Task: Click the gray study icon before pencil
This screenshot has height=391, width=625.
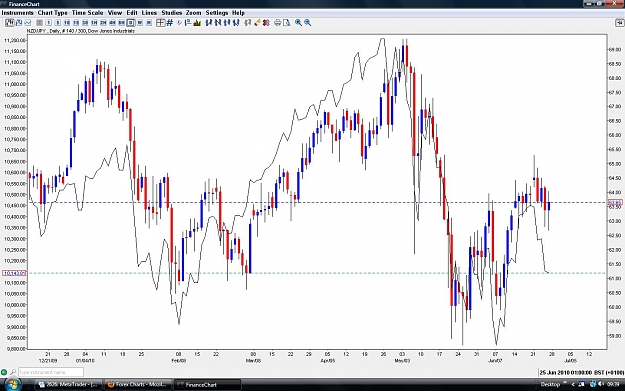Action: pyautogui.click(x=247, y=23)
